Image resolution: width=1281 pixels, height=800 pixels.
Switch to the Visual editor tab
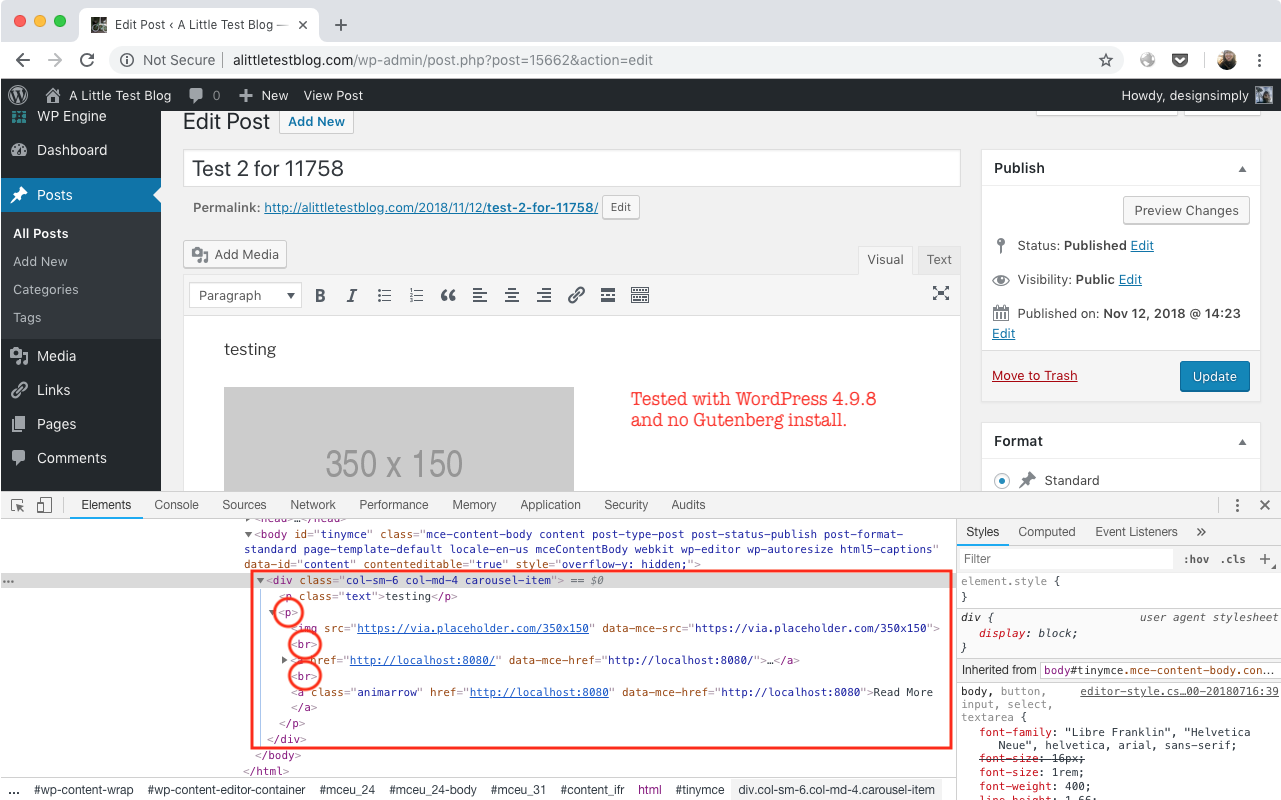885,259
